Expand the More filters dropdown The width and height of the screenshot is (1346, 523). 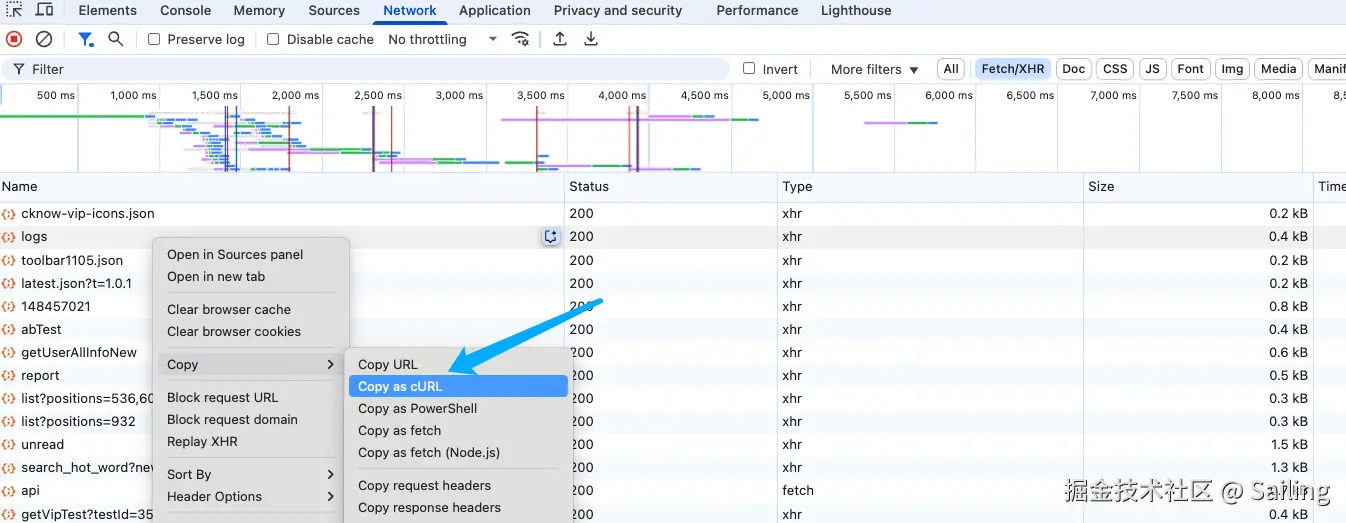pos(873,69)
